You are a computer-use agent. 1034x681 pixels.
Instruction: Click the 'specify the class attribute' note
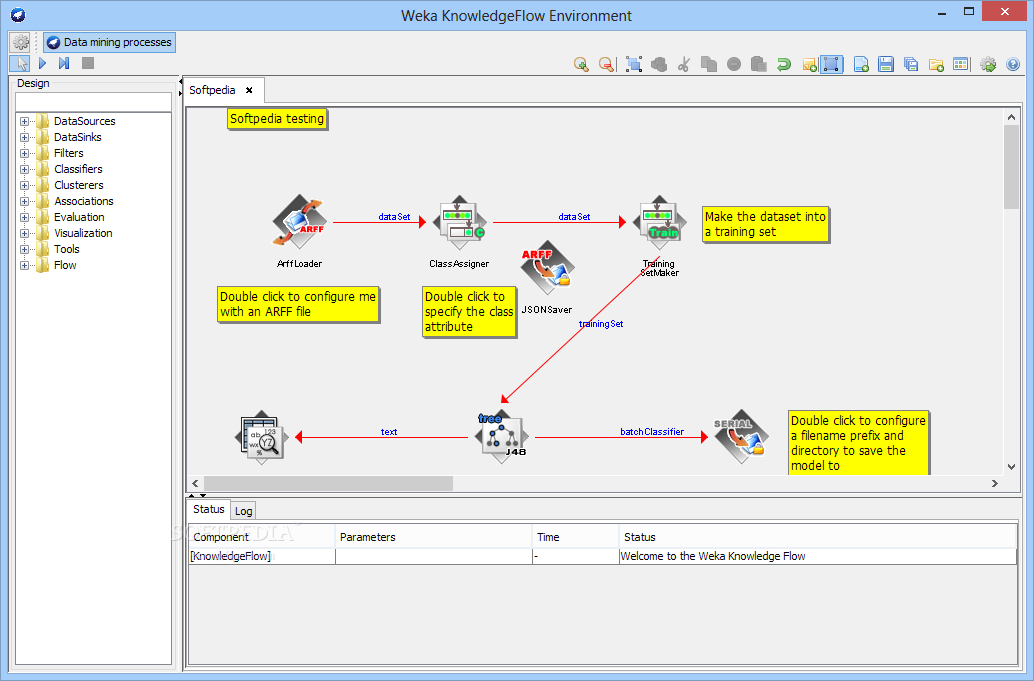pos(469,312)
